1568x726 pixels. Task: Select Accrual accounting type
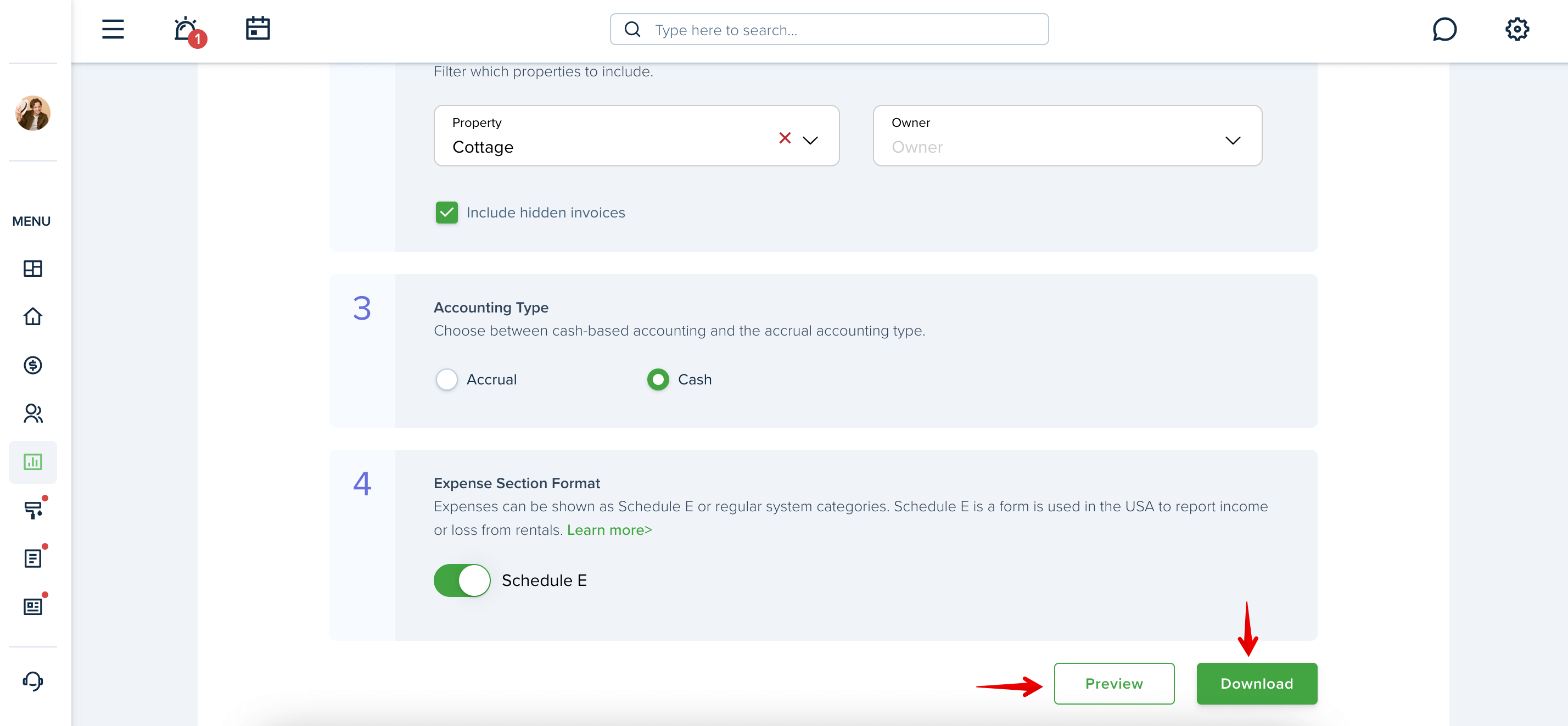(447, 379)
